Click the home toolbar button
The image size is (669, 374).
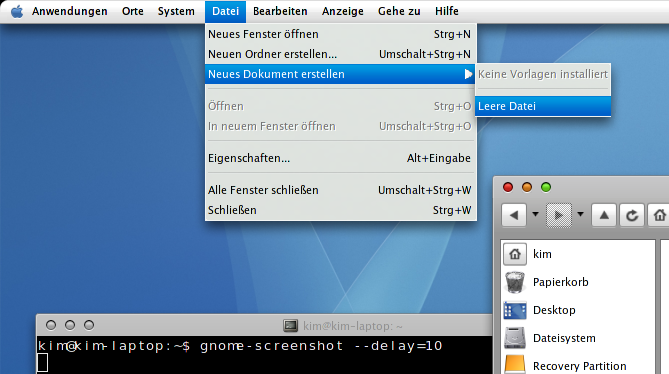point(659,215)
